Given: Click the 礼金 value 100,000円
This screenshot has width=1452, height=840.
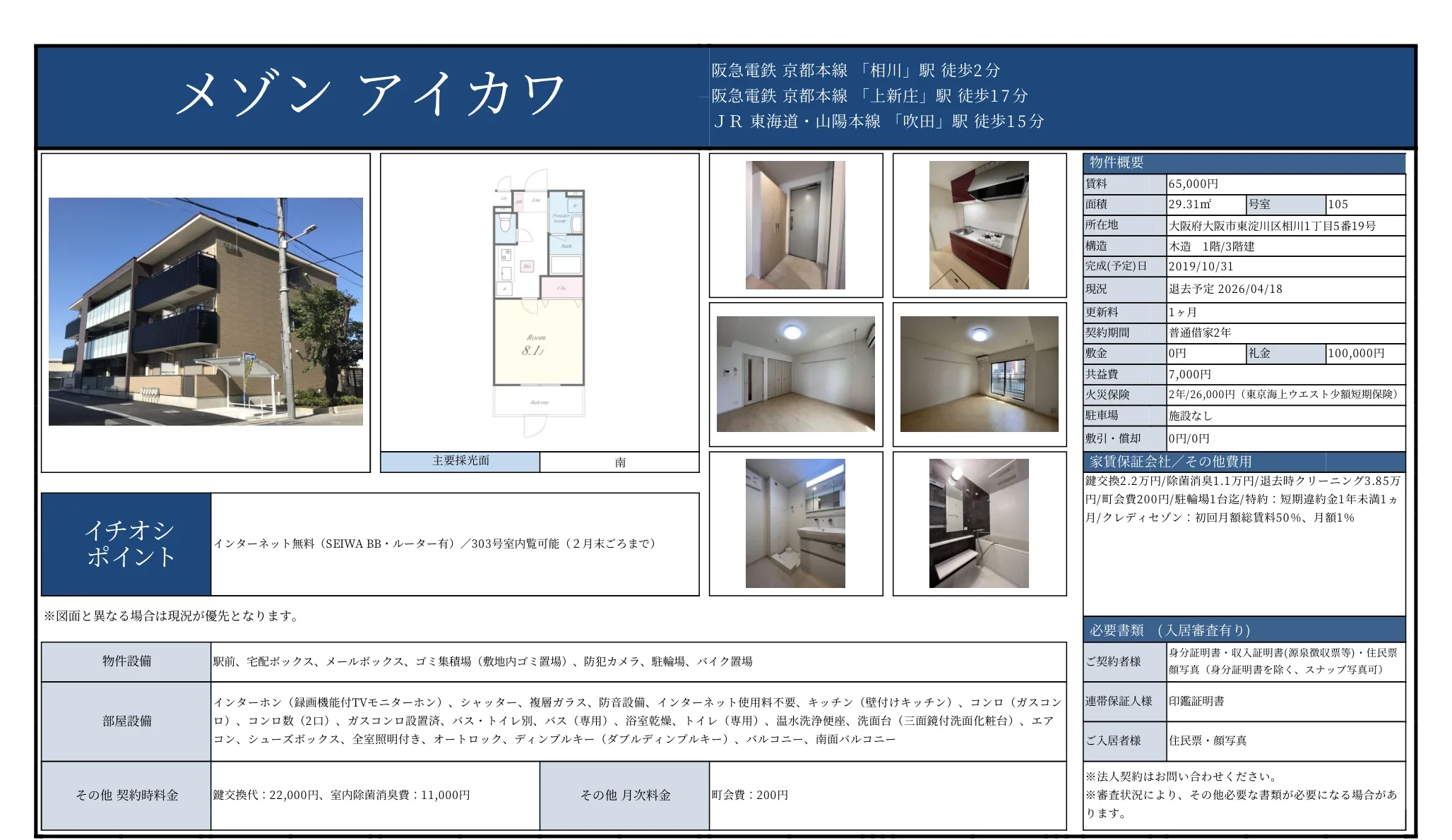Looking at the screenshot, I should [1356, 354].
